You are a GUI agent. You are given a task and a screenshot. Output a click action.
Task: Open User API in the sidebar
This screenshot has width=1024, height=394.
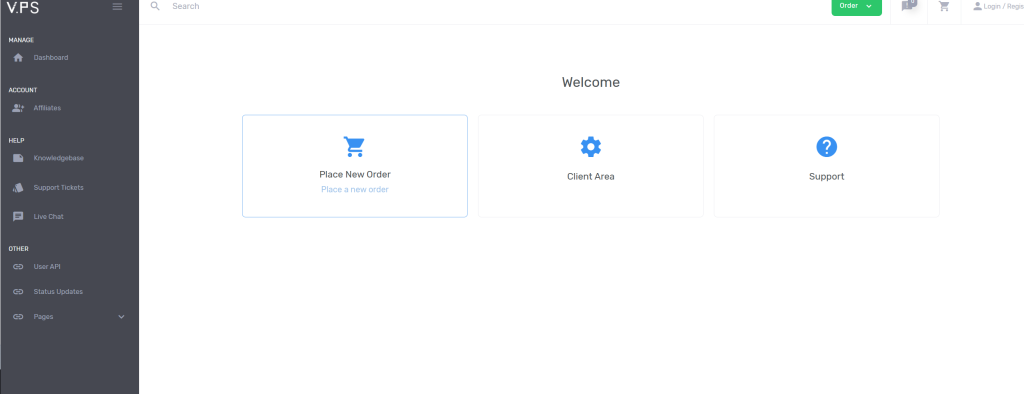[x=47, y=267]
